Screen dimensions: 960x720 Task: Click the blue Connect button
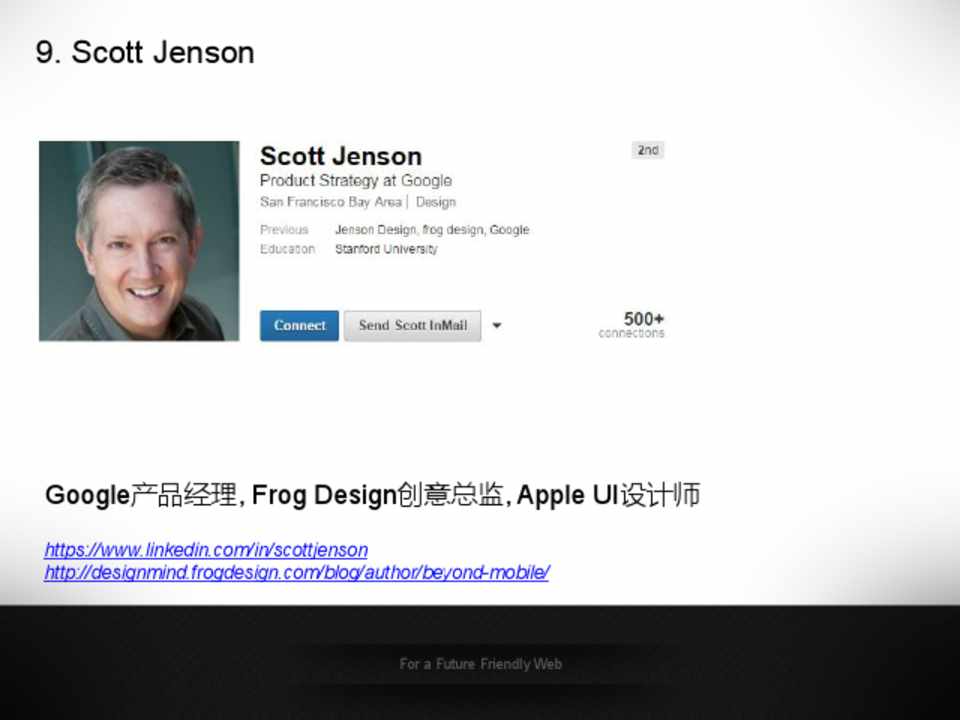(x=299, y=326)
